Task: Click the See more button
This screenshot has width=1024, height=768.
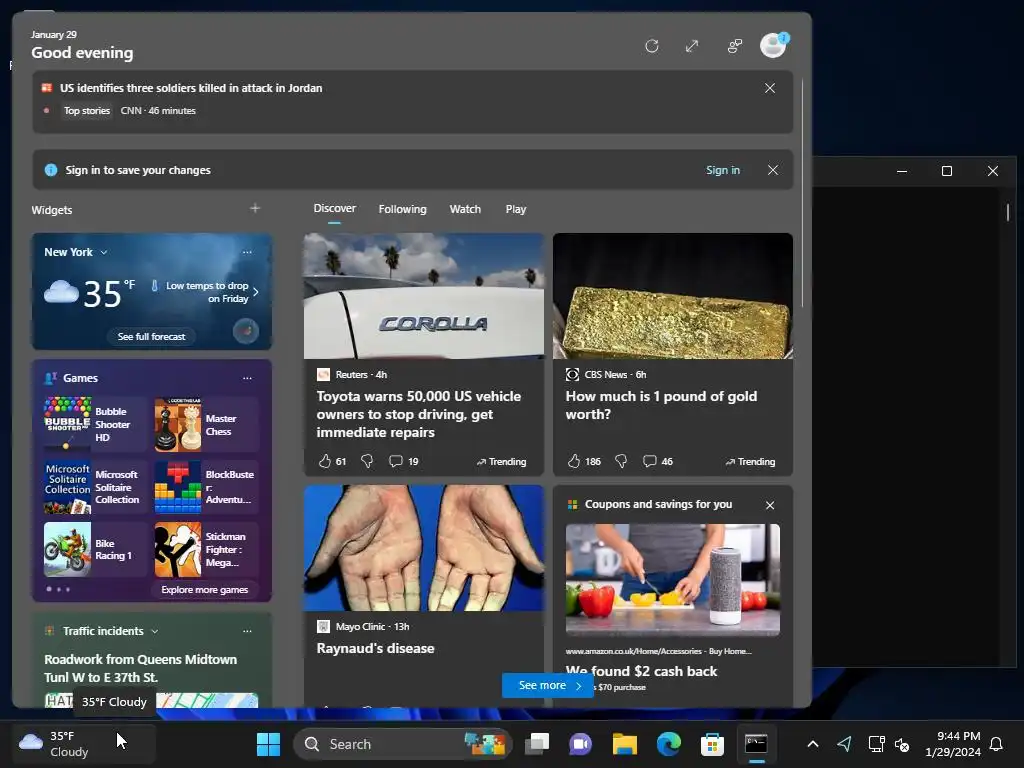Action: click(548, 685)
